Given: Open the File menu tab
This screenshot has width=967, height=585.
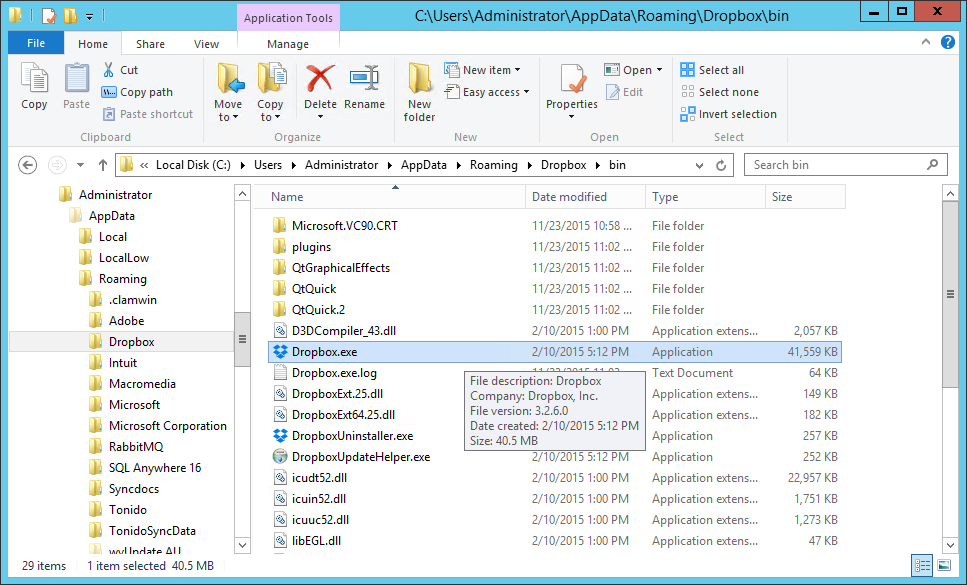Looking at the screenshot, I should point(36,43).
